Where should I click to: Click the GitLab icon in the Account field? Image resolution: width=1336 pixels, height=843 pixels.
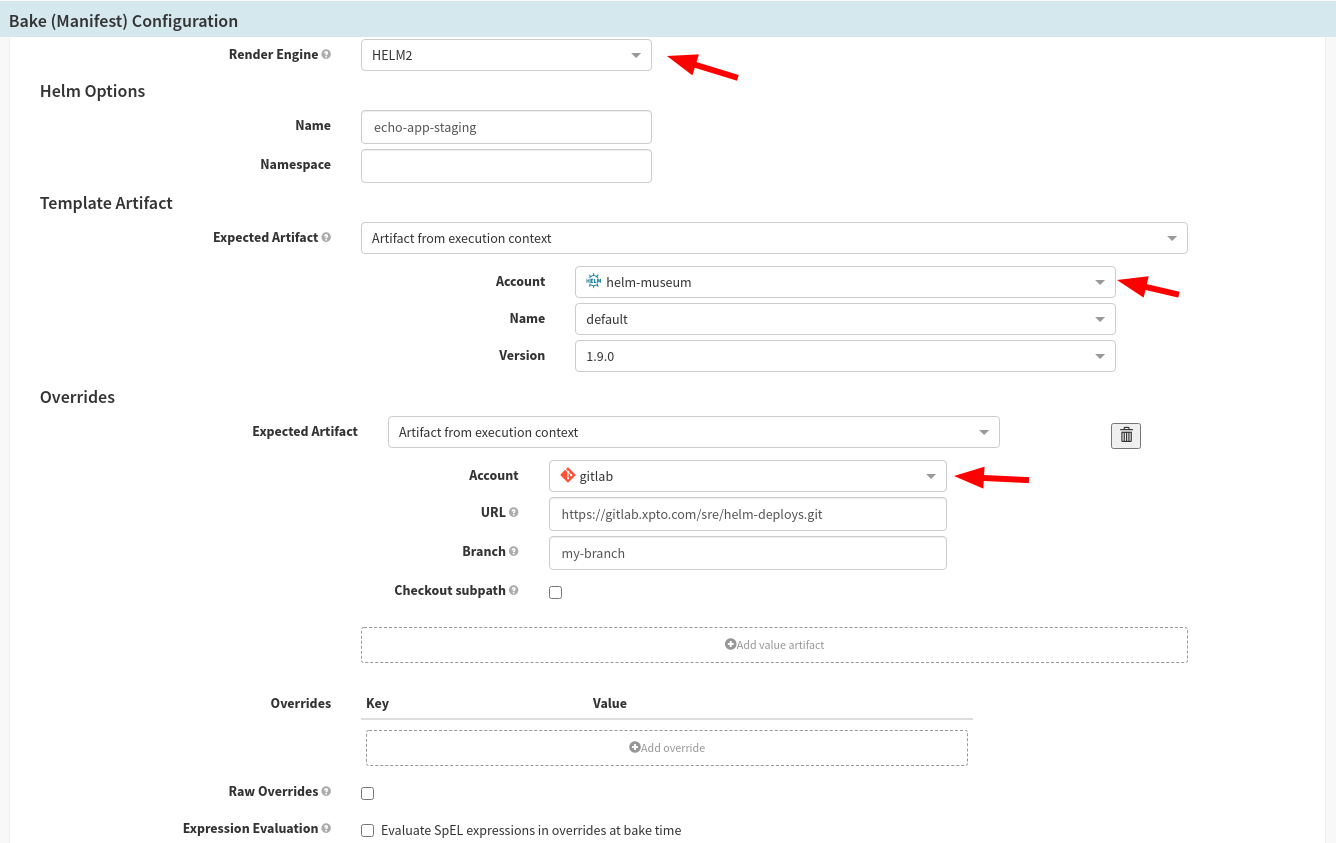(566, 476)
